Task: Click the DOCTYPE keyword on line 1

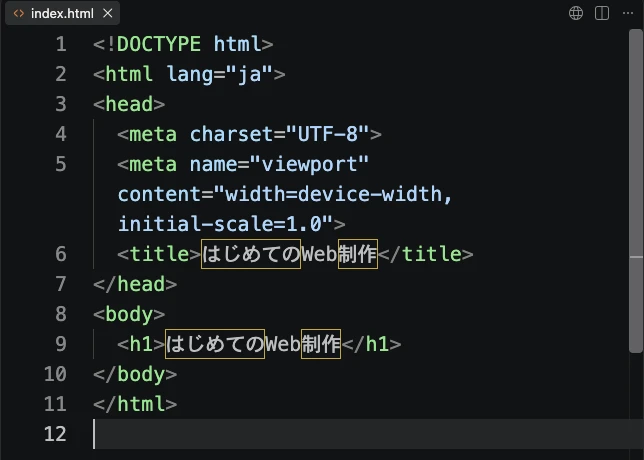Action: coord(159,44)
